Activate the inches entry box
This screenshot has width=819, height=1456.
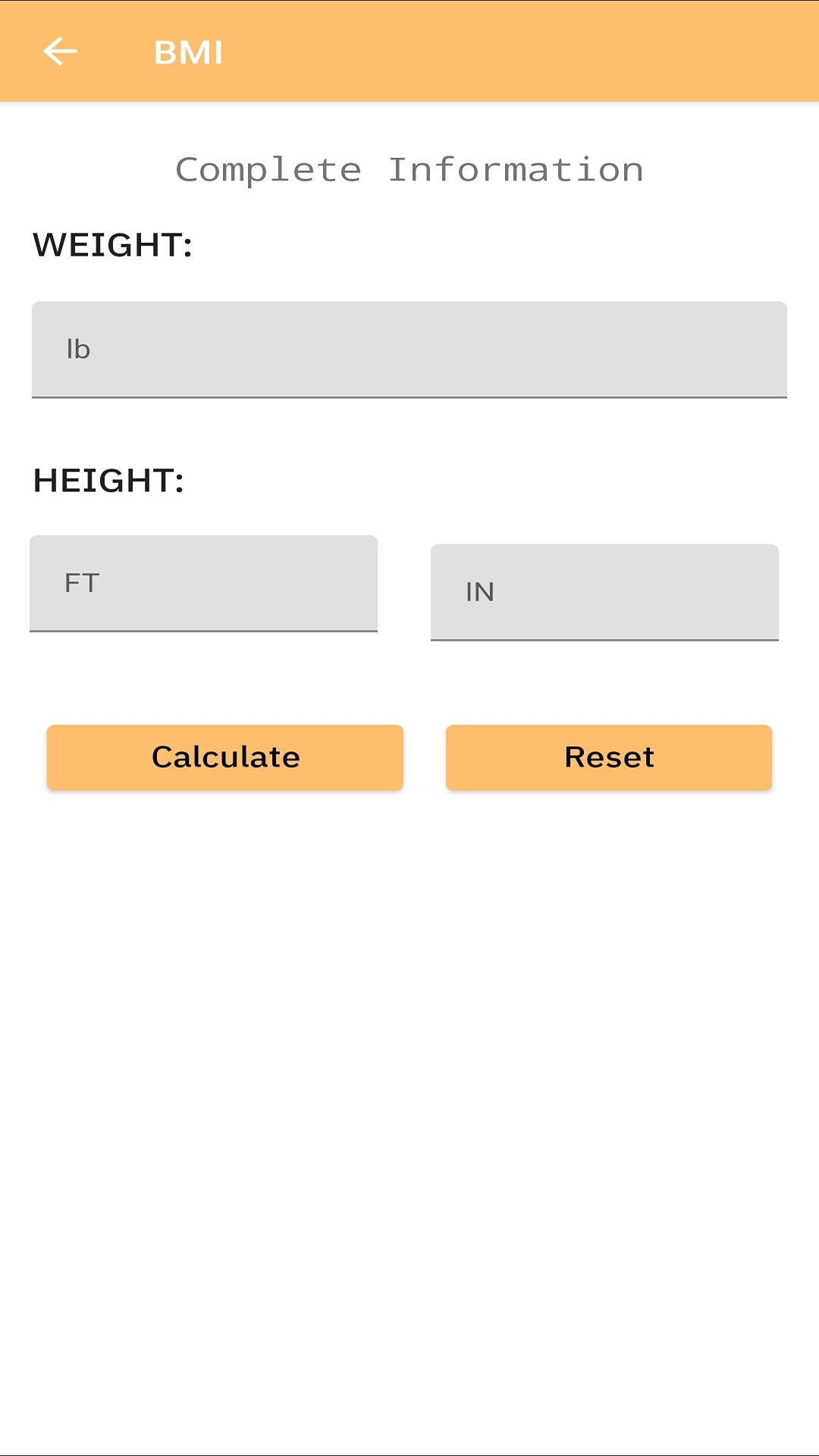(x=605, y=591)
